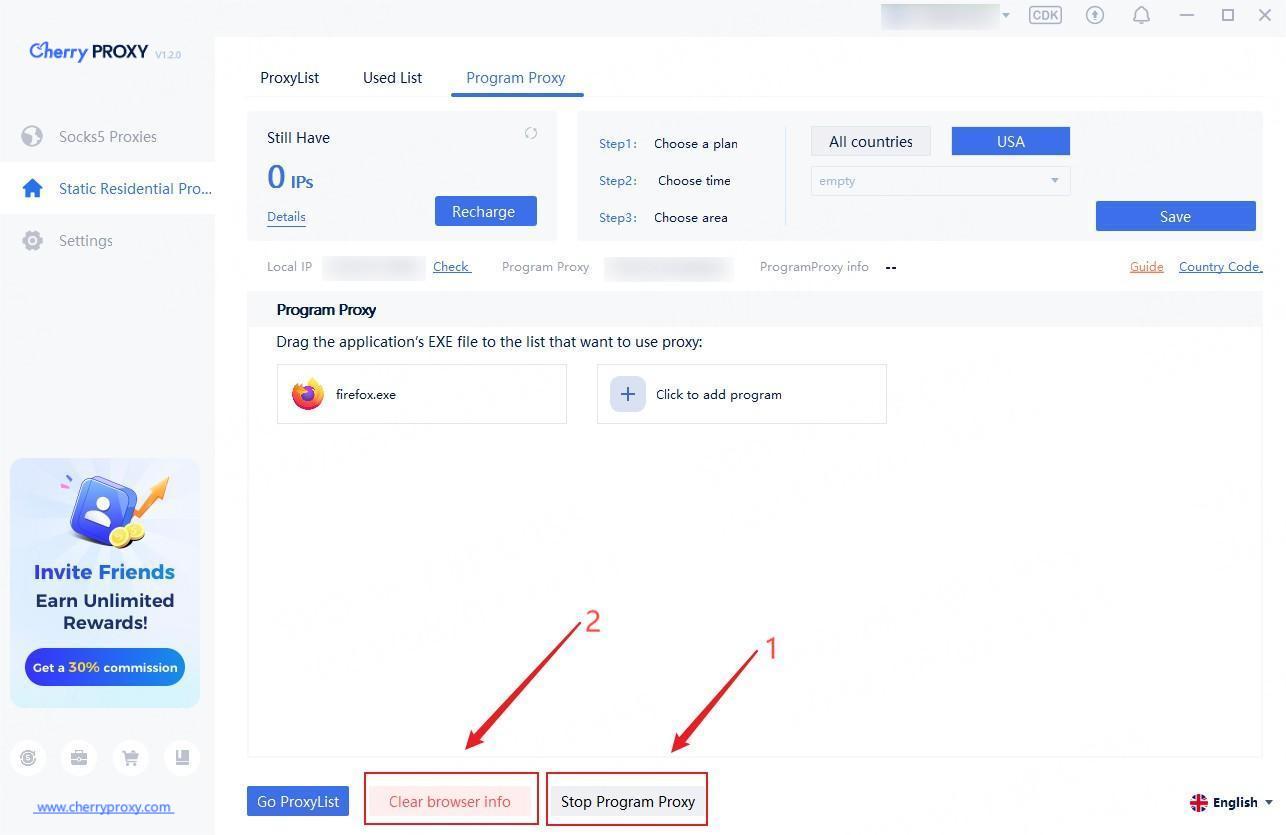Open the English language selector
The width and height of the screenshot is (1286, 835).
coord(1231,802)
